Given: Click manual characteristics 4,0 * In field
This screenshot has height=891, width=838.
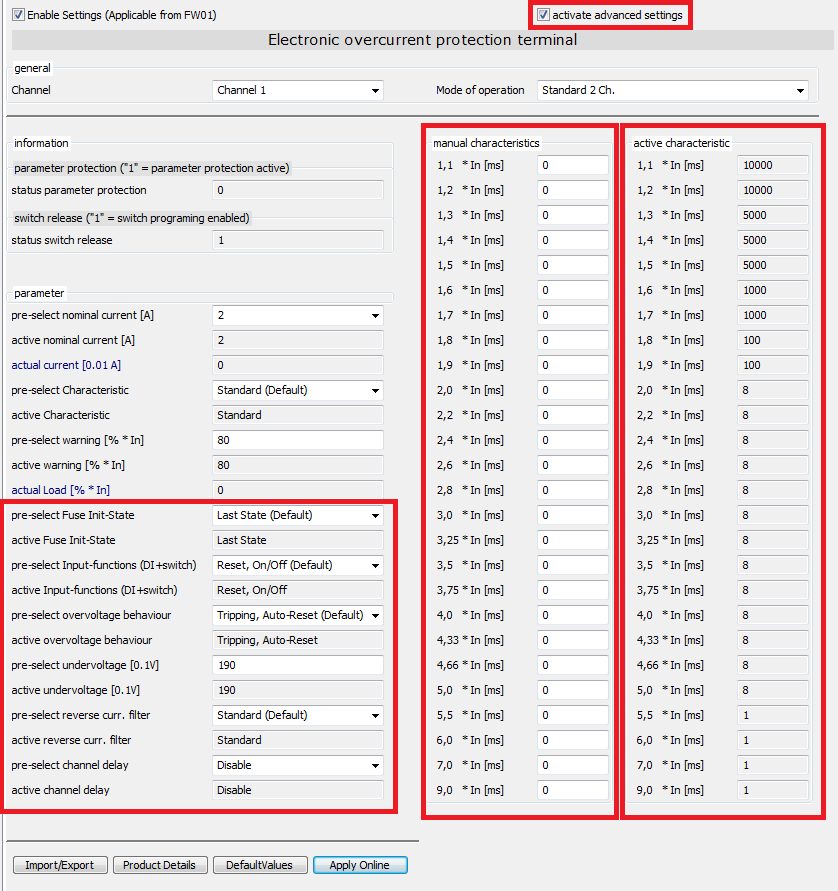Looking at the screenshot, I should [573, 615].
